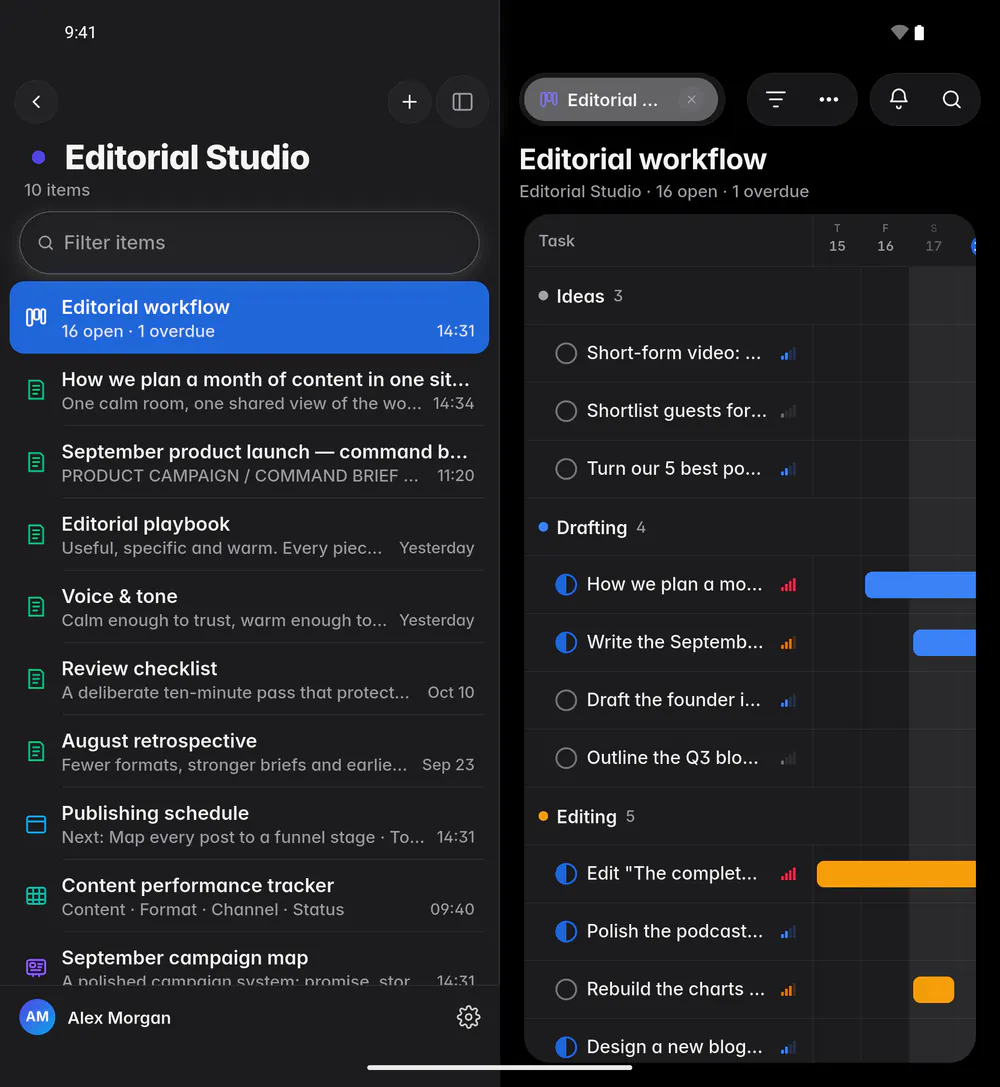Select Editorial workflow in the sidebar list

pos(249,318)
